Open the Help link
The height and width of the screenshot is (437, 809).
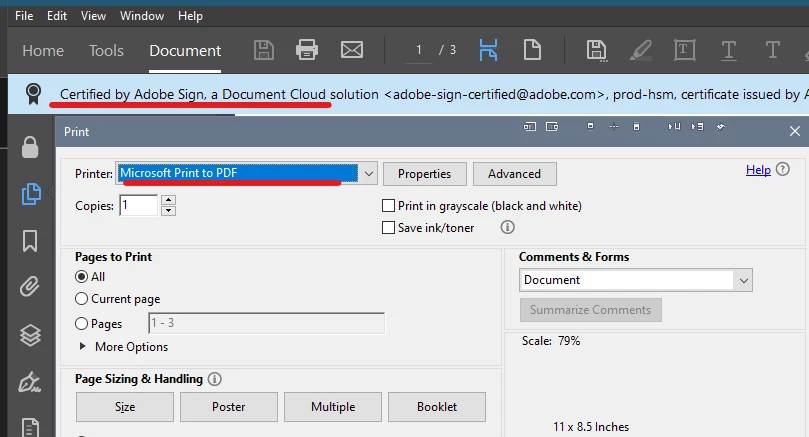tap(758, 170)
